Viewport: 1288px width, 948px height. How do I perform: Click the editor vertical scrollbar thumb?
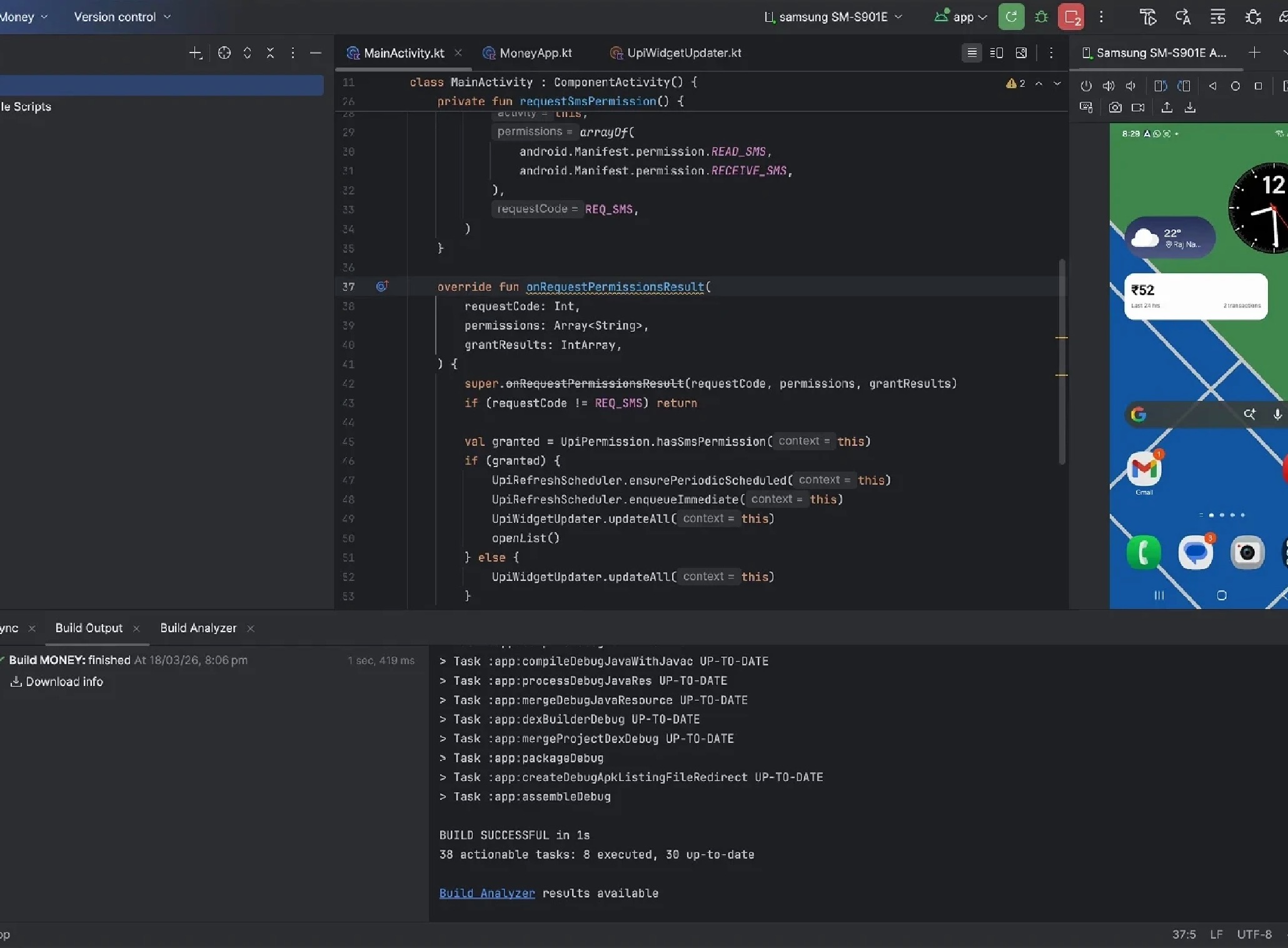pos(1061,361)
